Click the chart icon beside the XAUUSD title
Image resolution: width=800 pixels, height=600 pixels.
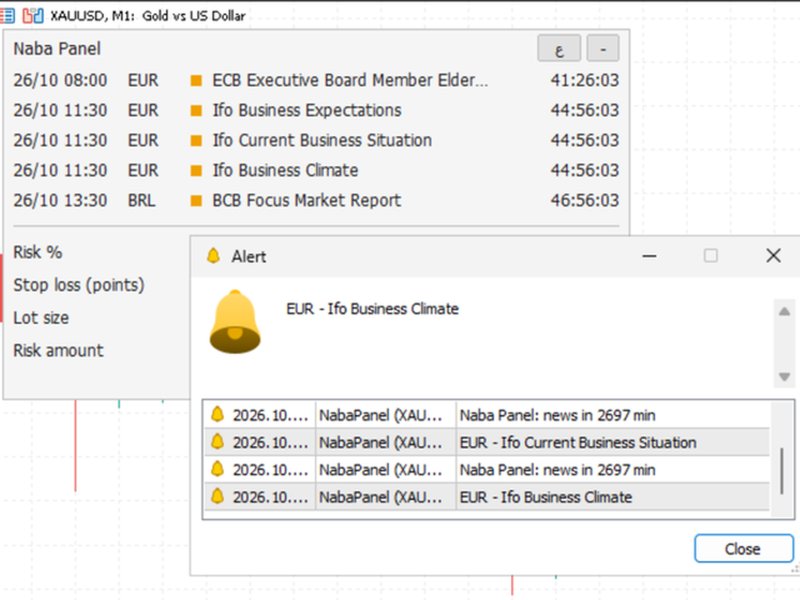tap(33, 16)
